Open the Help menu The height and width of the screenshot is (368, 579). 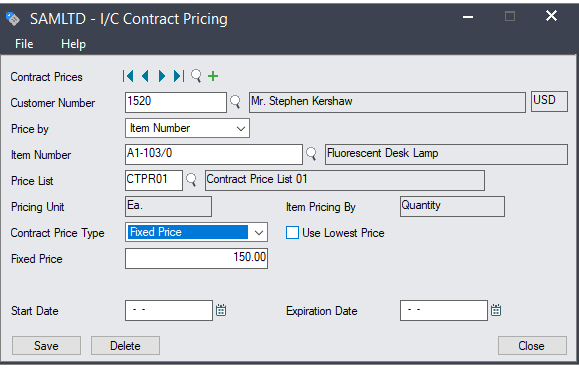pyautogui.click(x=73, y=44)
